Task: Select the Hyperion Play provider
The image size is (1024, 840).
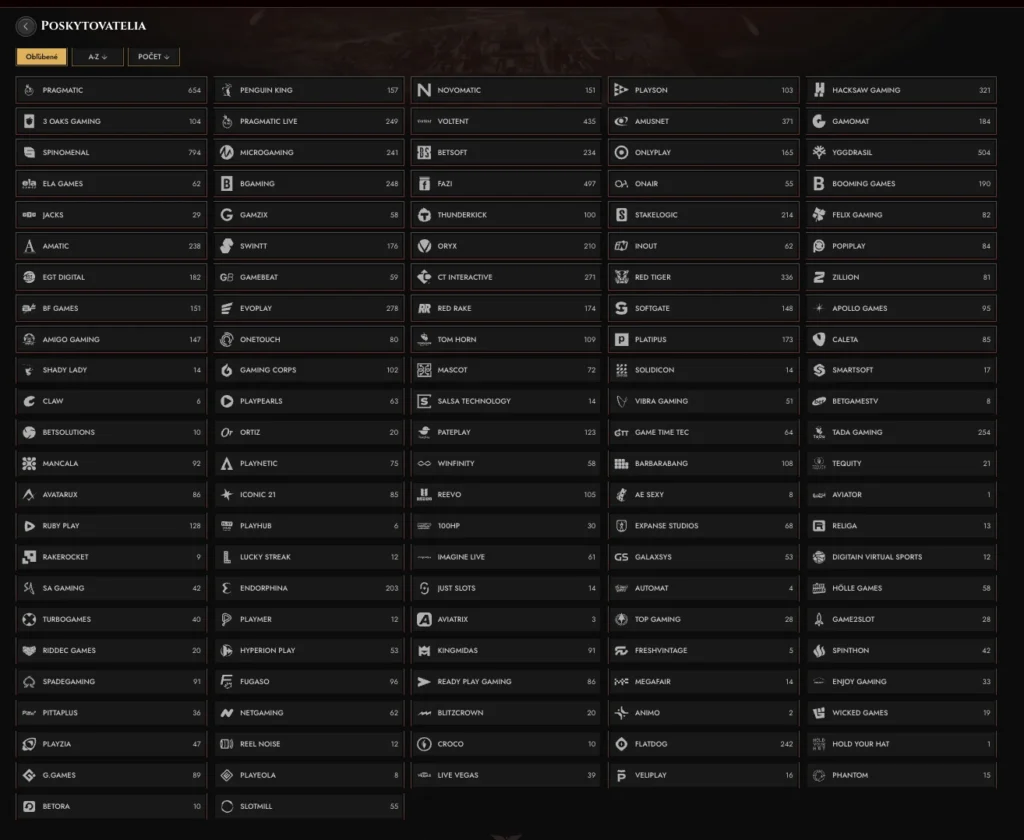Action: (309, 651)
